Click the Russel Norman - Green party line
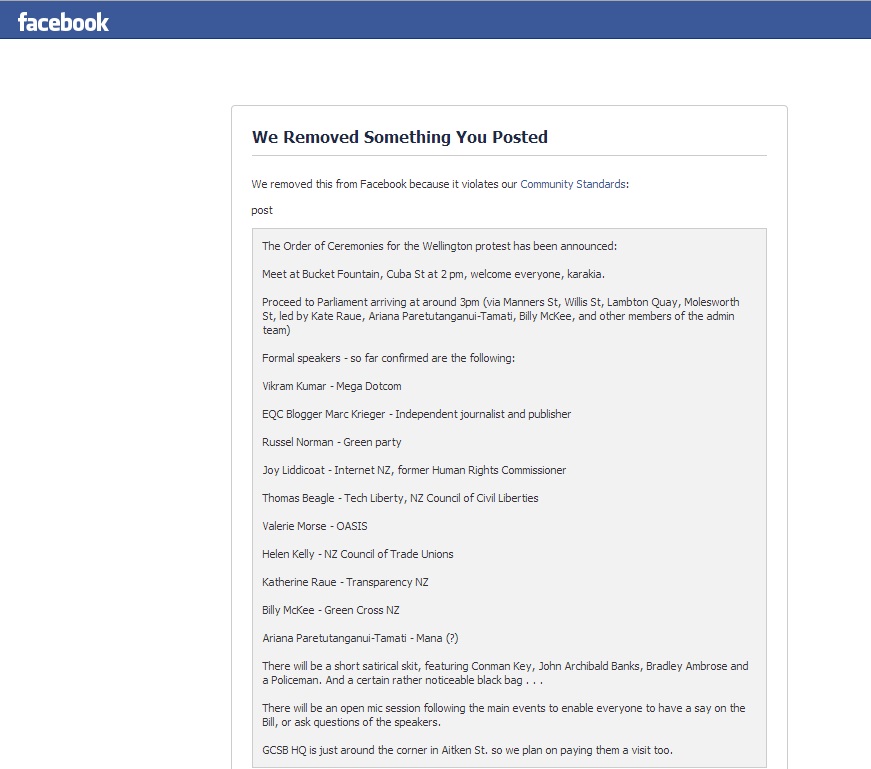 (332, 442)
